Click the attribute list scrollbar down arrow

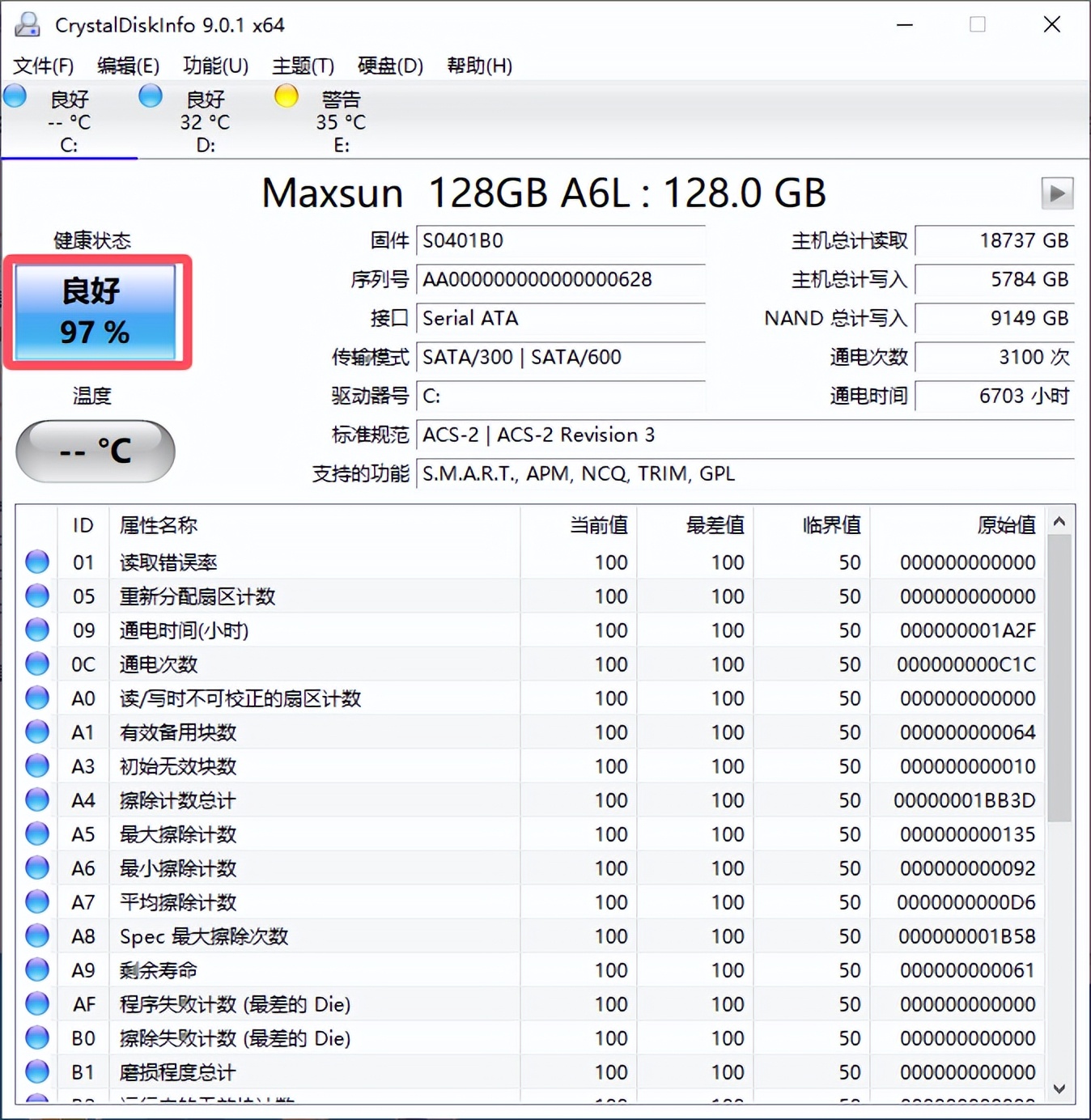[x=1059, y=1089]
